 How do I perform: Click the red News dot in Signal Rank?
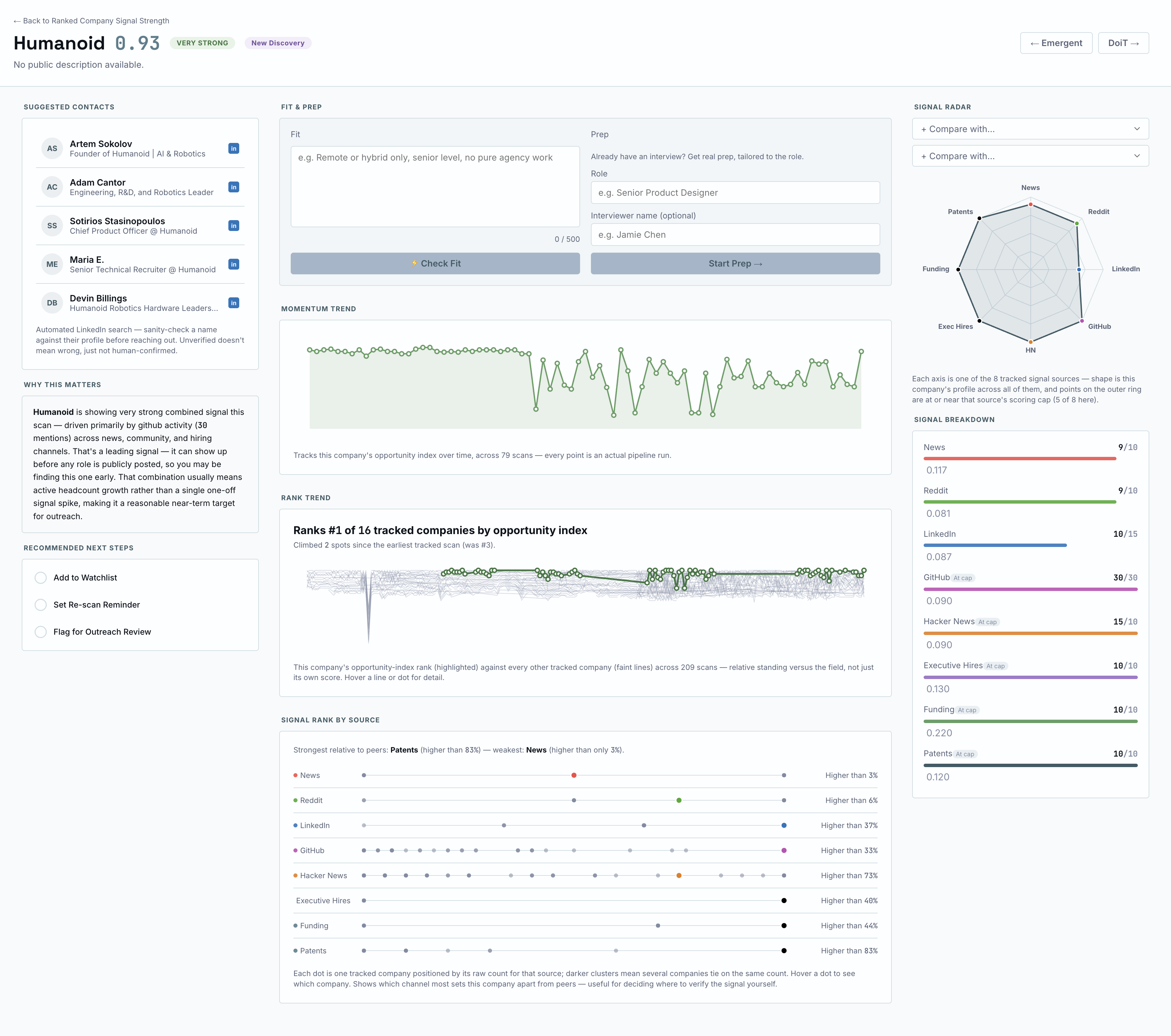[x=573, y=776]
